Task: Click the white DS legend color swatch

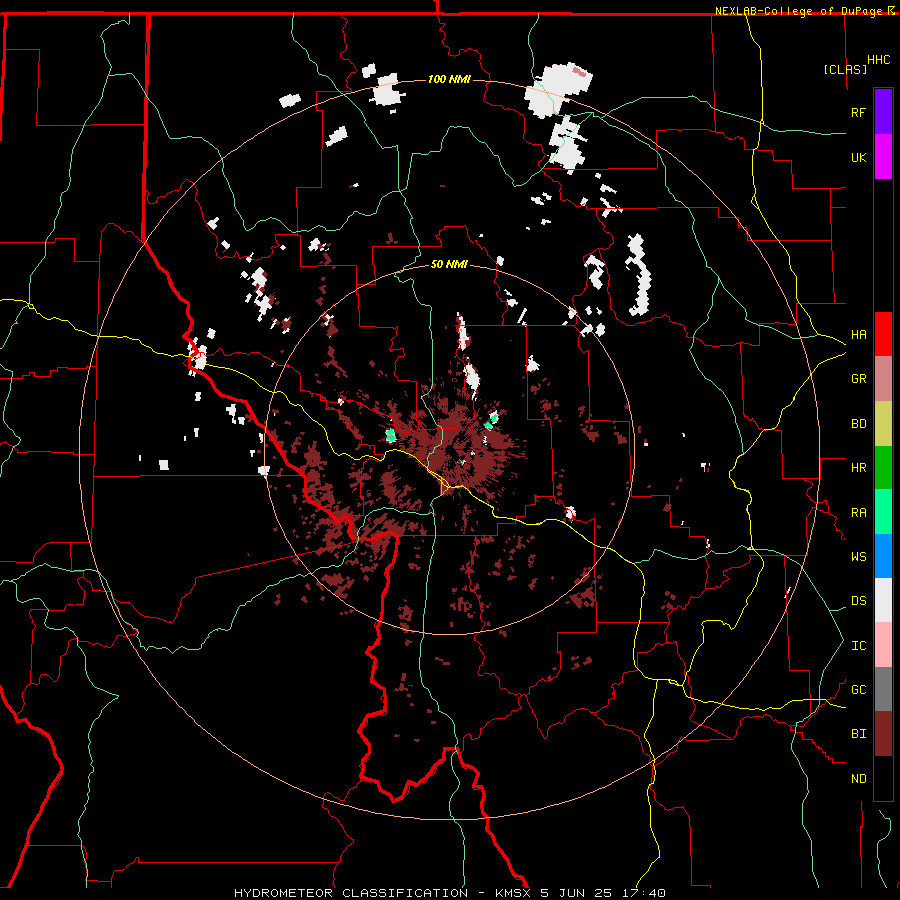Action: (x=883, y=600)
